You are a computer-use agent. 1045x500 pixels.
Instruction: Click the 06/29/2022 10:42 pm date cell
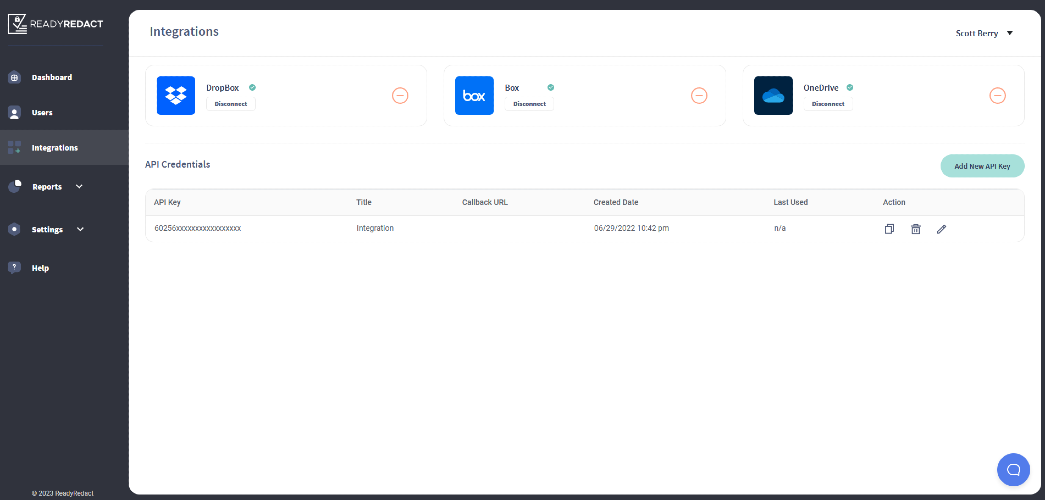[x=632, y=228]
